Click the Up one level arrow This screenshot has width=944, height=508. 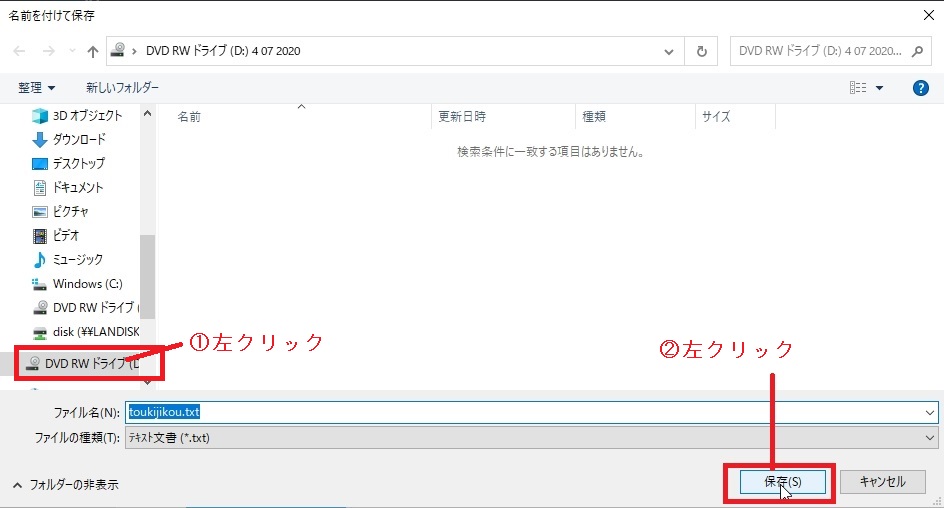pos(92,51)
